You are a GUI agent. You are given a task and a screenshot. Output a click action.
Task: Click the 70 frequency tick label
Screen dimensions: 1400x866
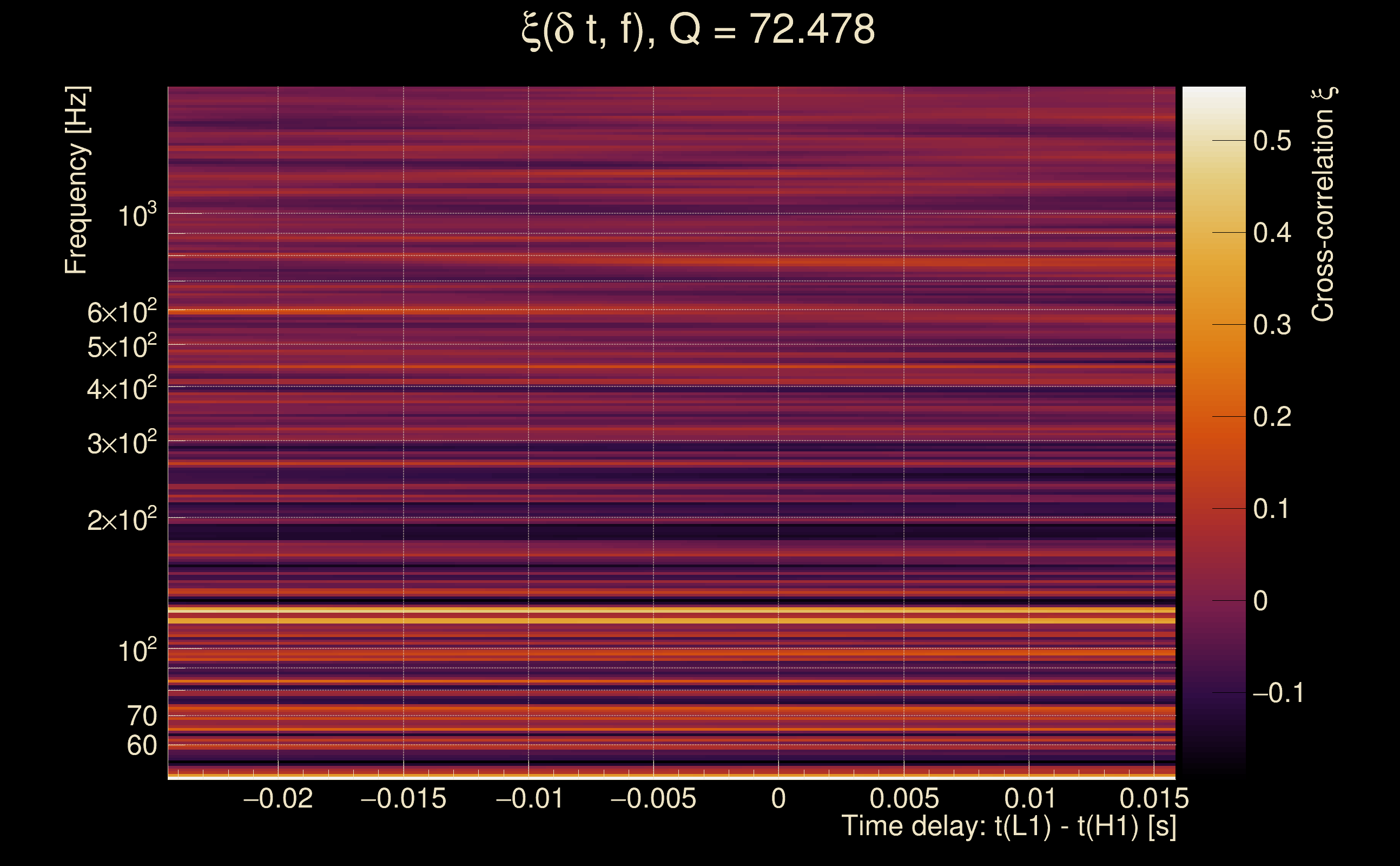[x=142, y=717]
